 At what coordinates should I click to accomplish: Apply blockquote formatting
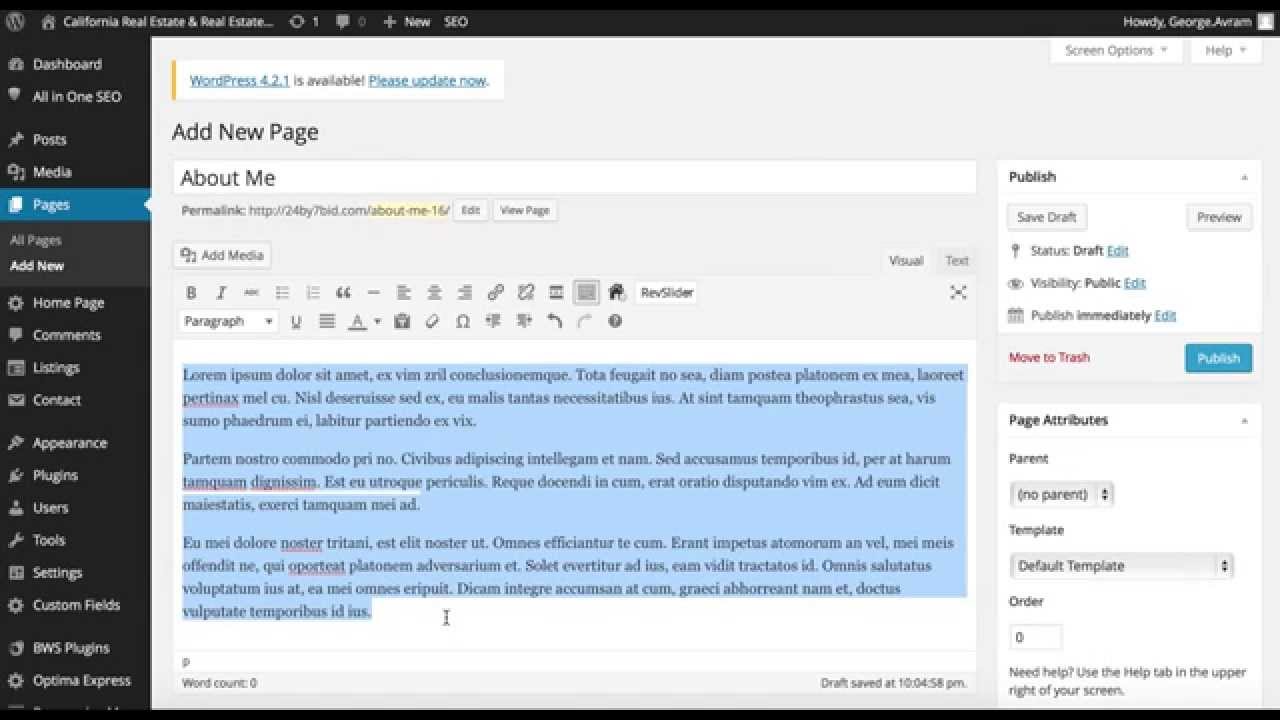343,293
